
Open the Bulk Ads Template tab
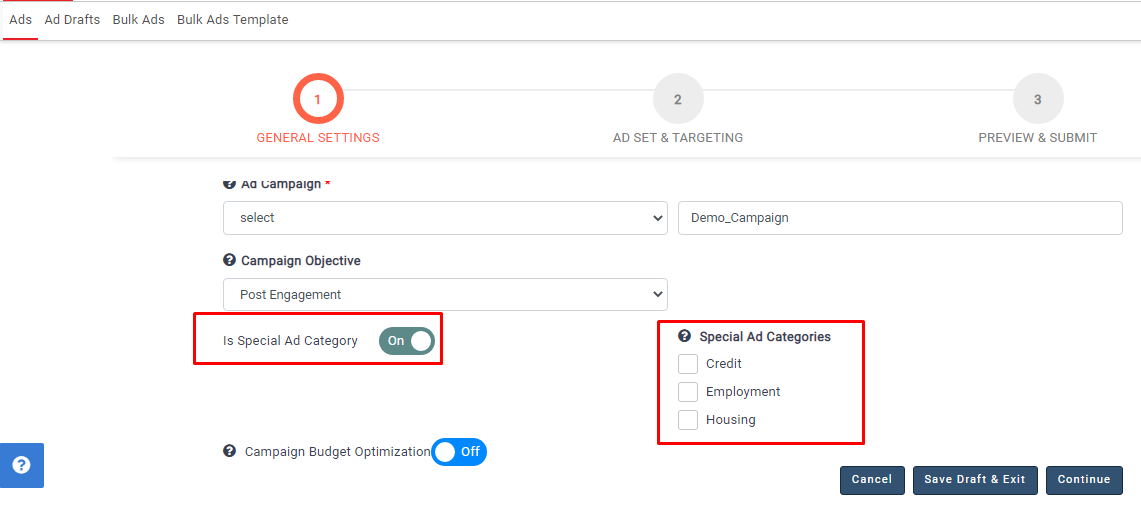coord(232,20)
